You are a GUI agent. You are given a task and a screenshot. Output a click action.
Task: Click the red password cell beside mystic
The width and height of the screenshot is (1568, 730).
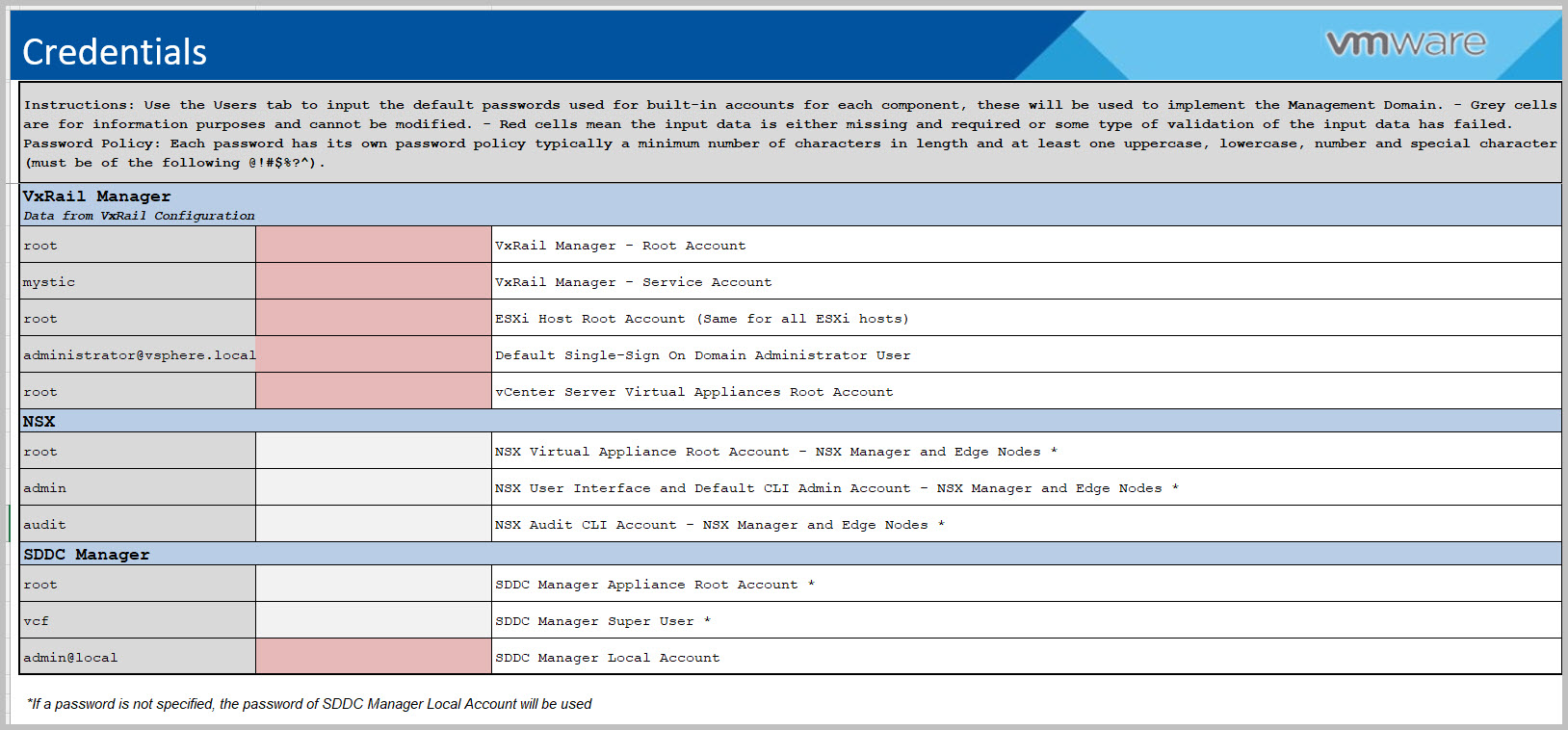(374, 281)
